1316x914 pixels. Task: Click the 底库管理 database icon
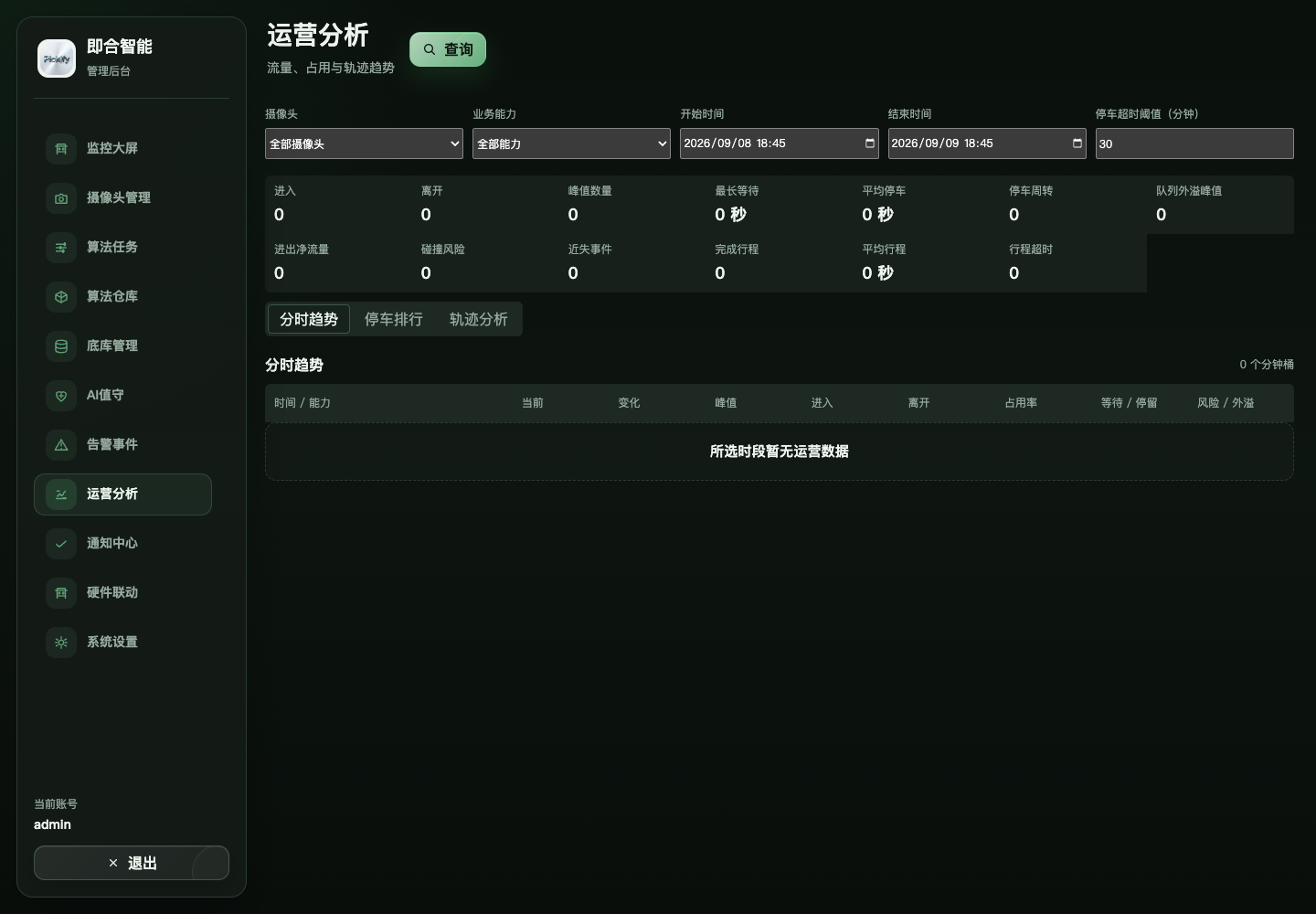click(x=61, y=345)
